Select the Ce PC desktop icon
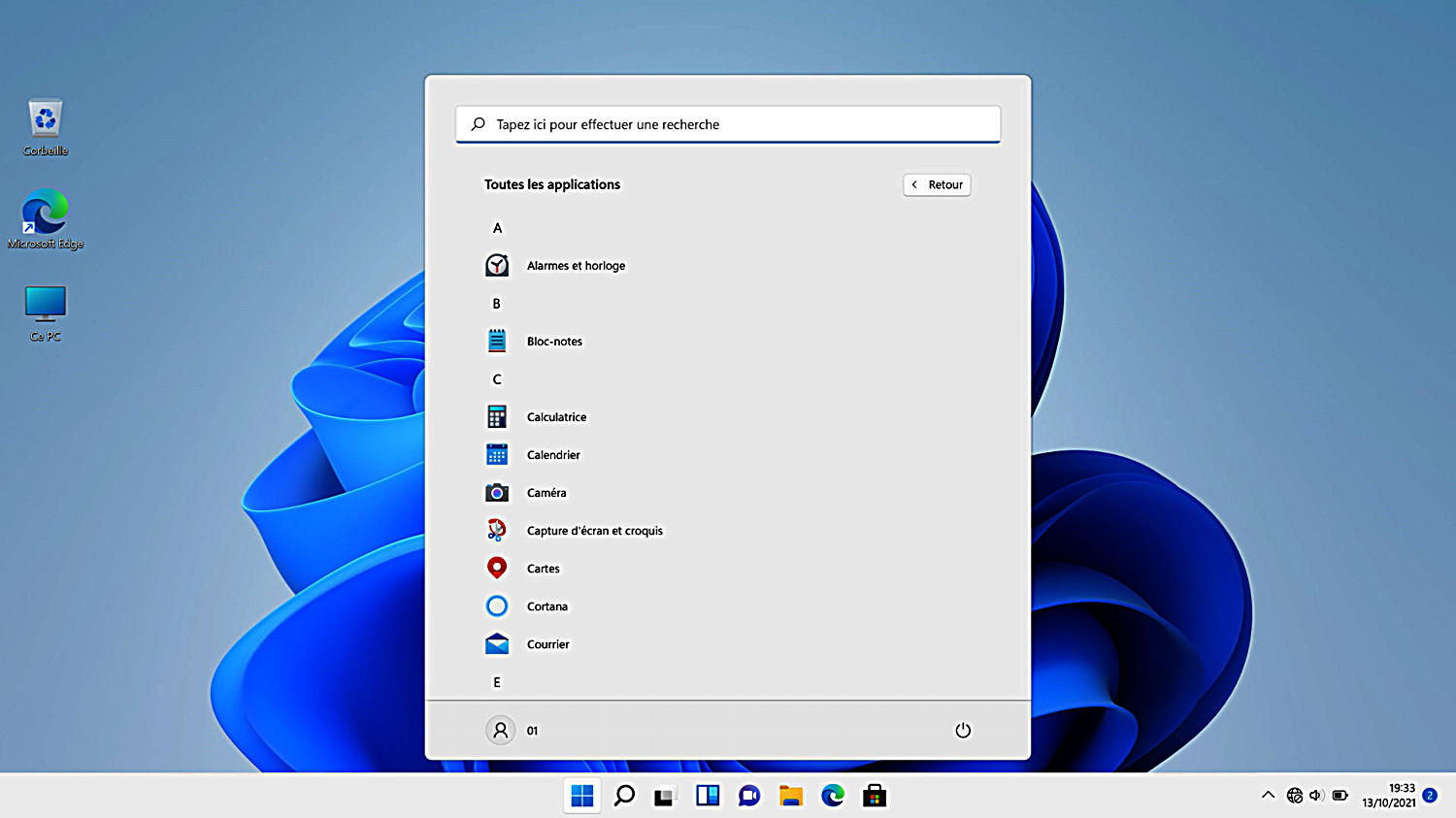The image size is (1456, 818). 46,312
